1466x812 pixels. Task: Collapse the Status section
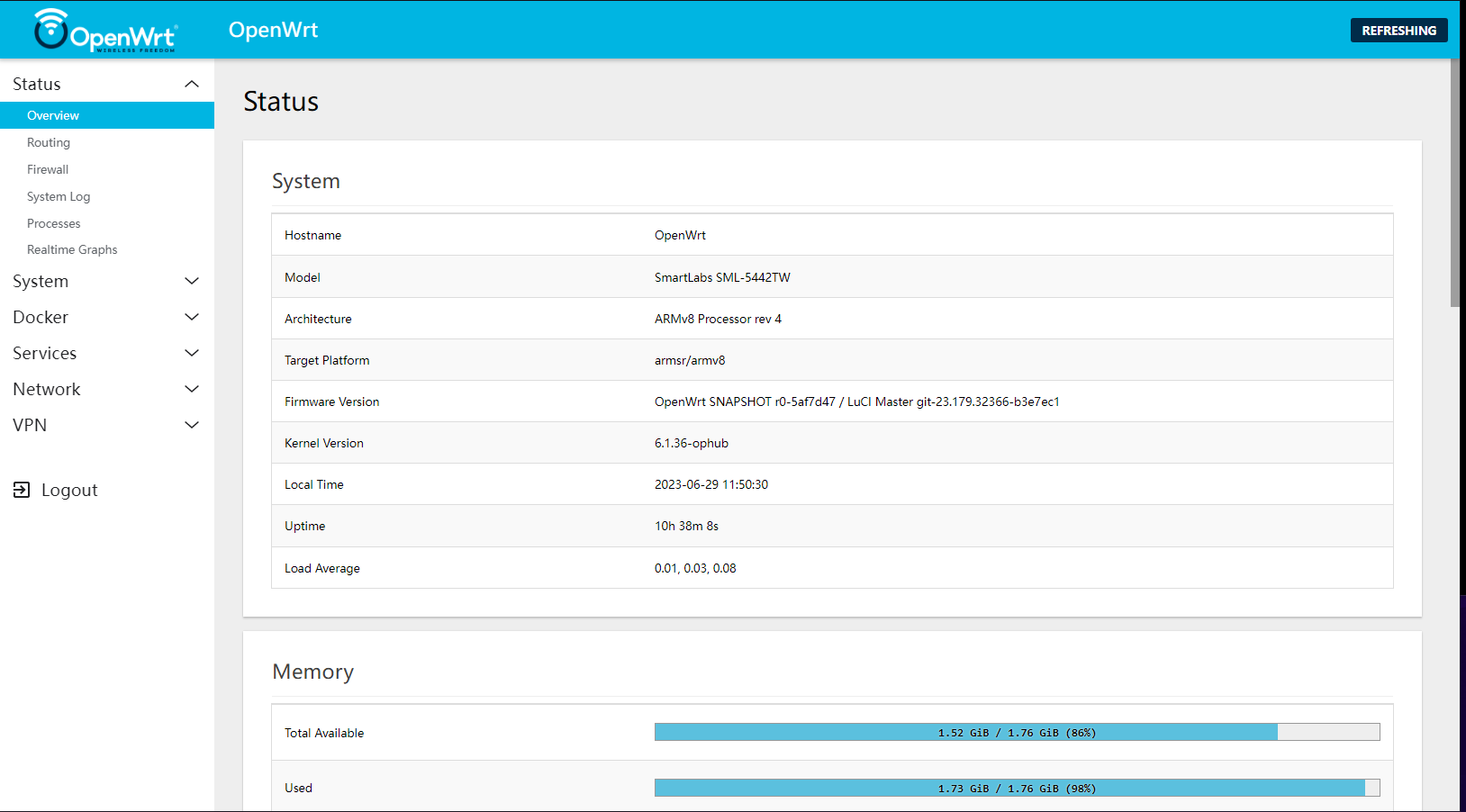coord(192,83)
